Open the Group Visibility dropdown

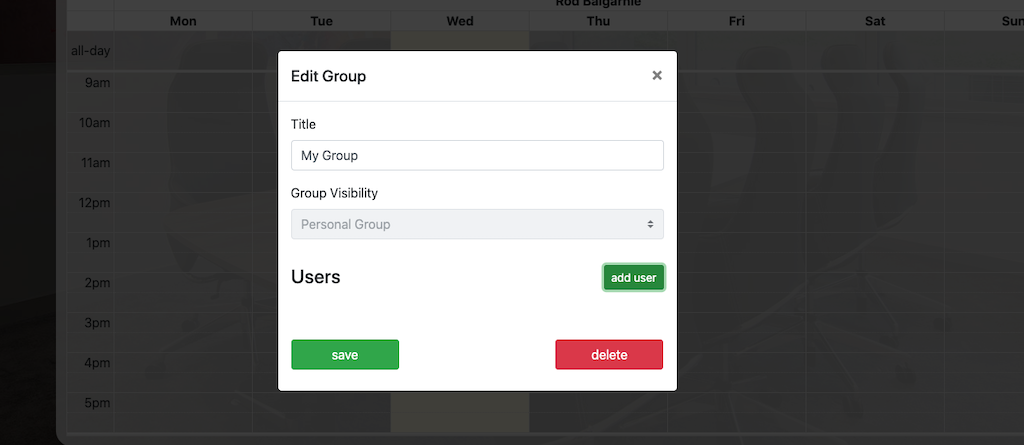[477, 224]
